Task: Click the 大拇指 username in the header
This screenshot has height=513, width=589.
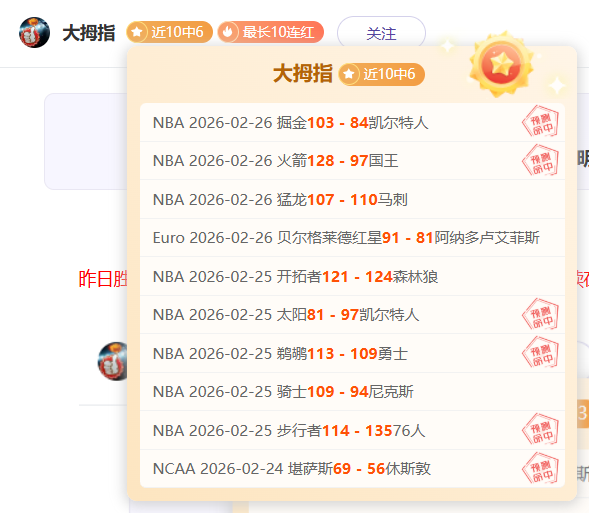Action: click(89, 33)
